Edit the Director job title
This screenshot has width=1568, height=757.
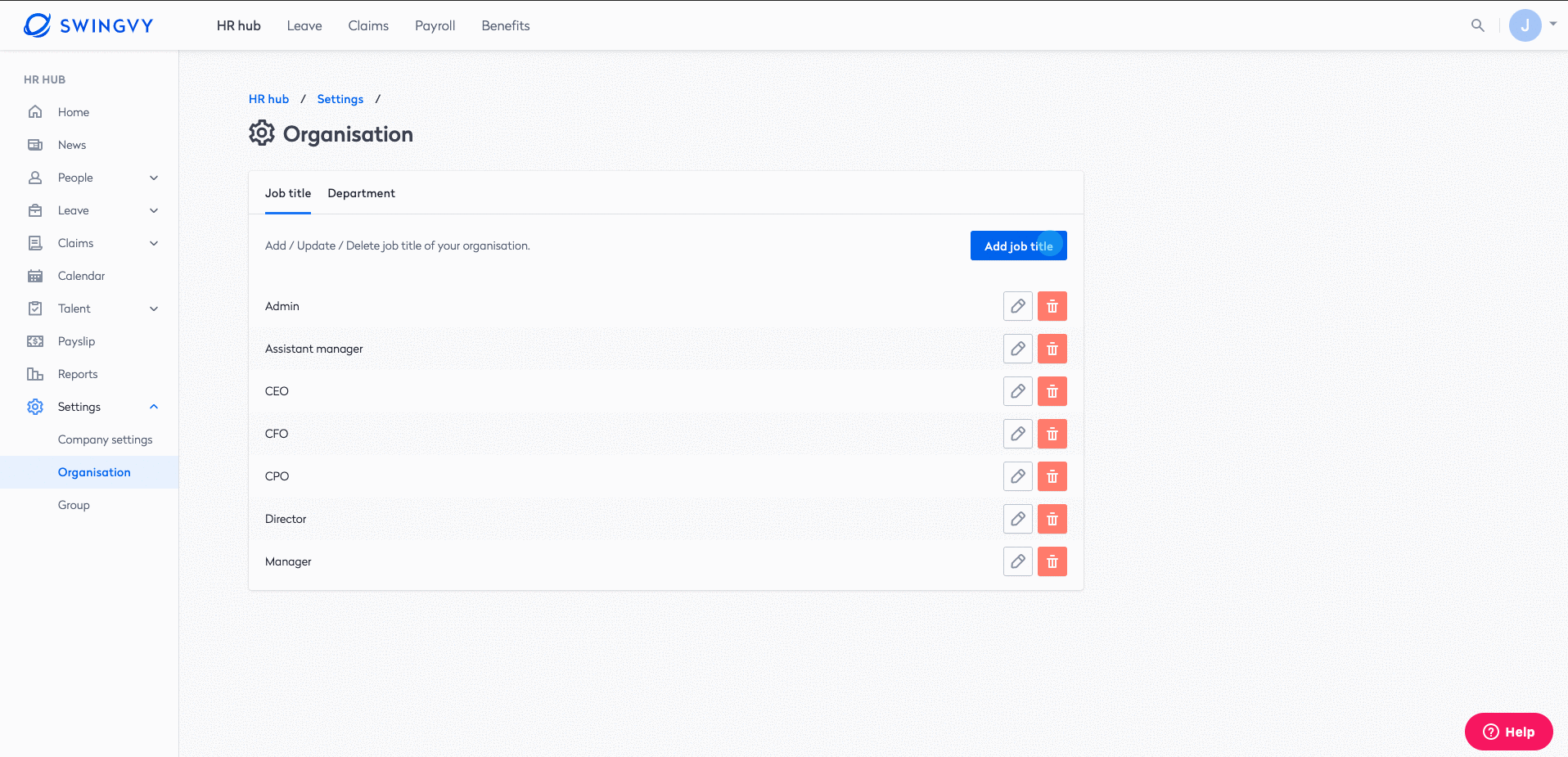click(x=1017, y=519)
